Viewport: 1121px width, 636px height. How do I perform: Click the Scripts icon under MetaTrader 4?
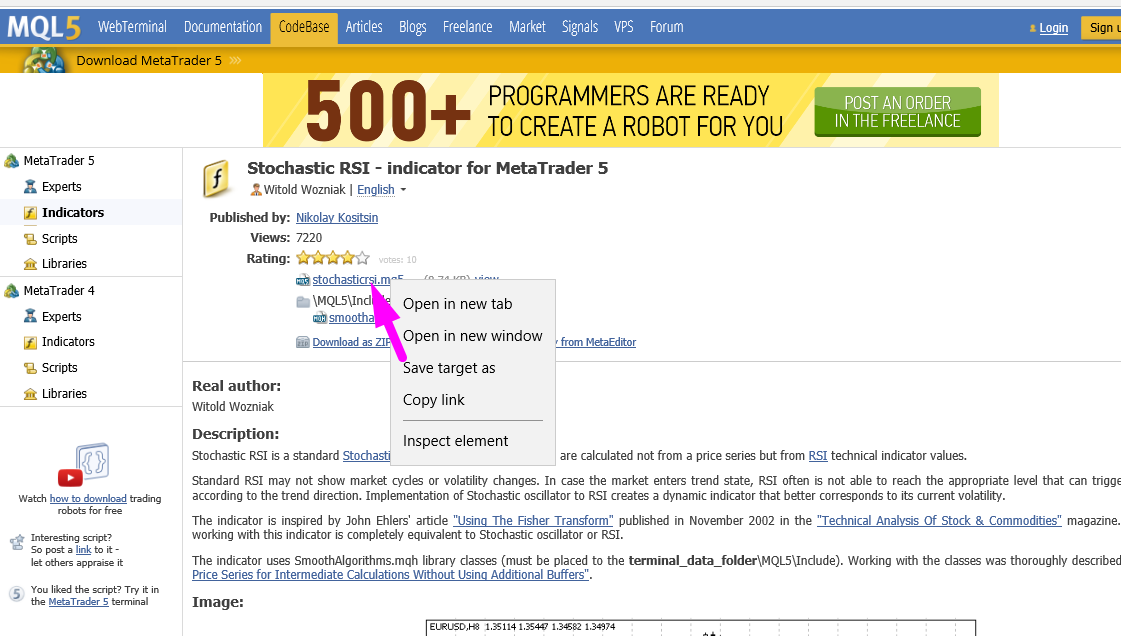pos(30,368)
